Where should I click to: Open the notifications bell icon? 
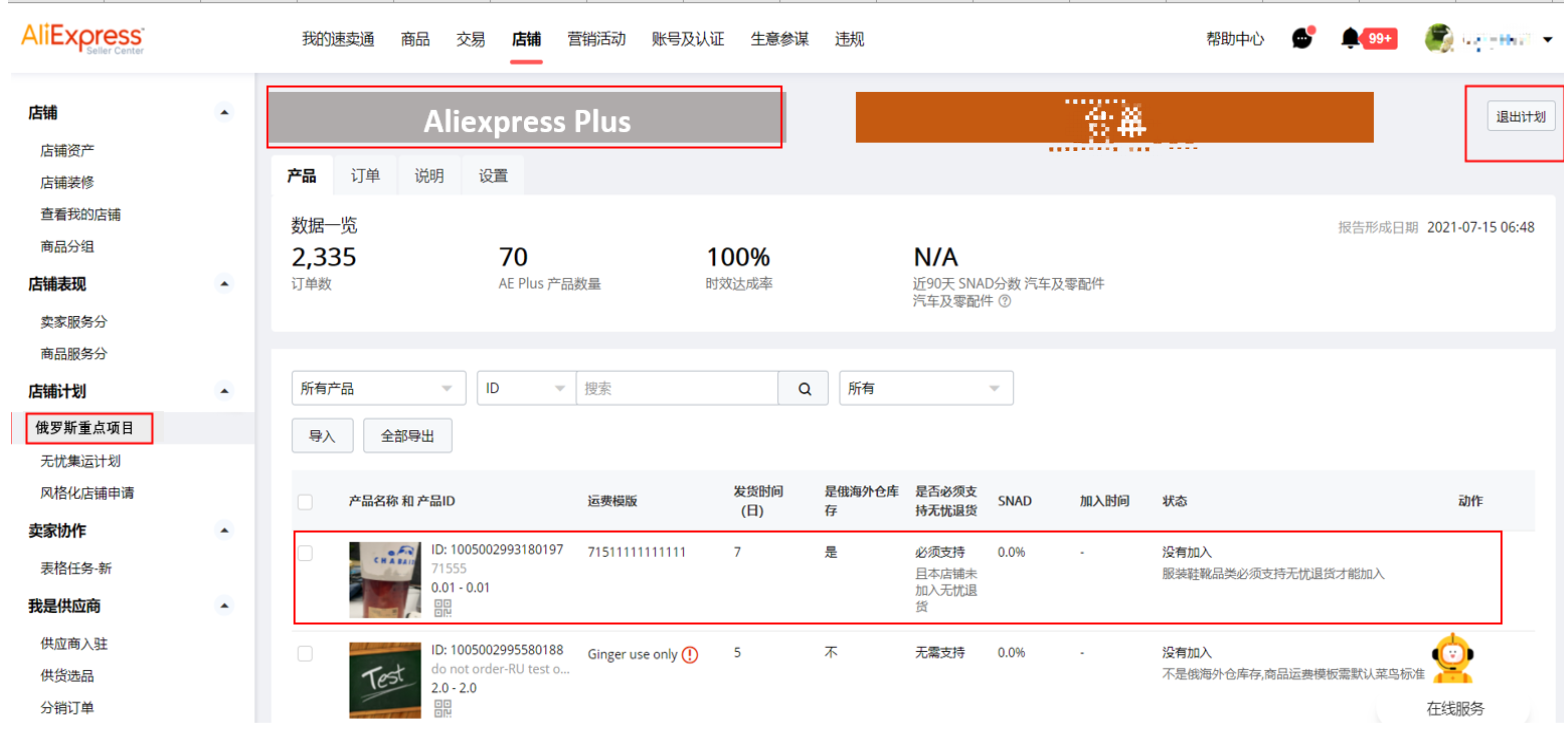(1351, 38)
